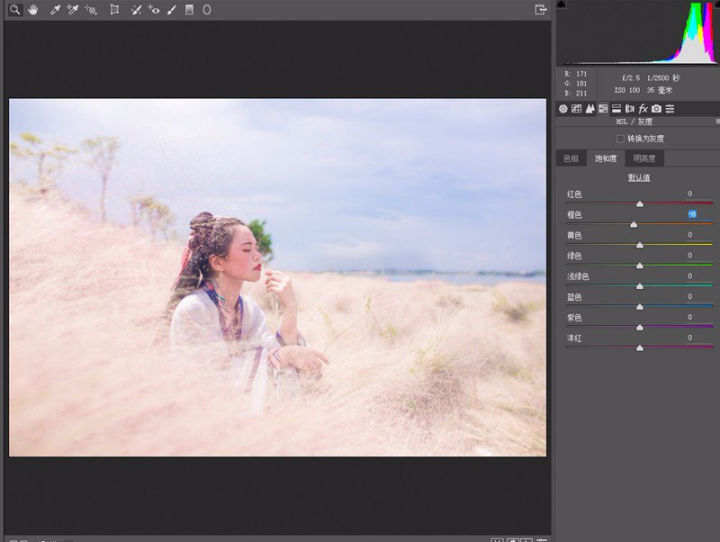
Task: Select the White Balance eyedropper tool
Action: pos(55,9)
